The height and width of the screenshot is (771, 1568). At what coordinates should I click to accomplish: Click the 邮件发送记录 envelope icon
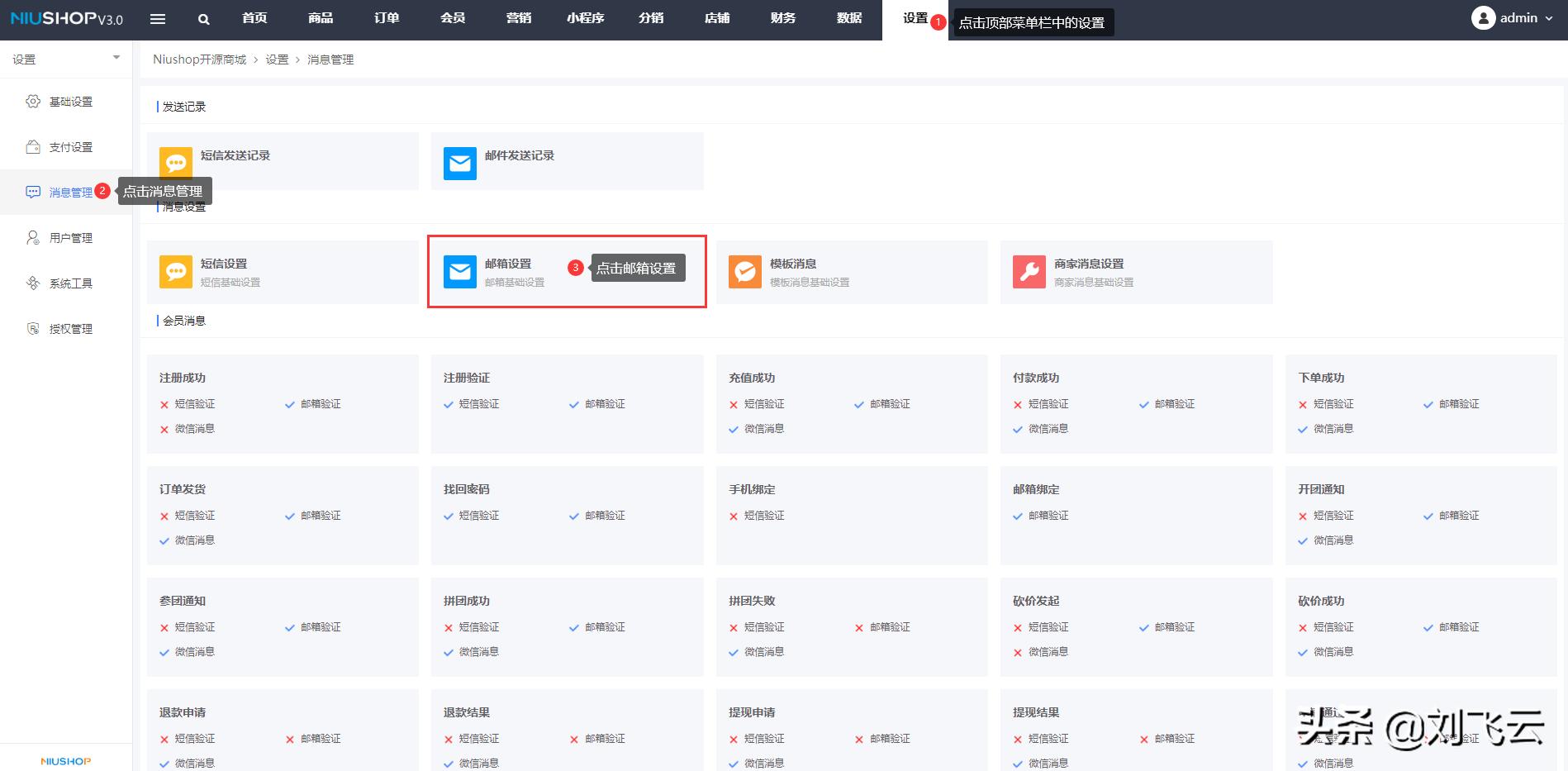pyautogui.click(x=459, y=162)
